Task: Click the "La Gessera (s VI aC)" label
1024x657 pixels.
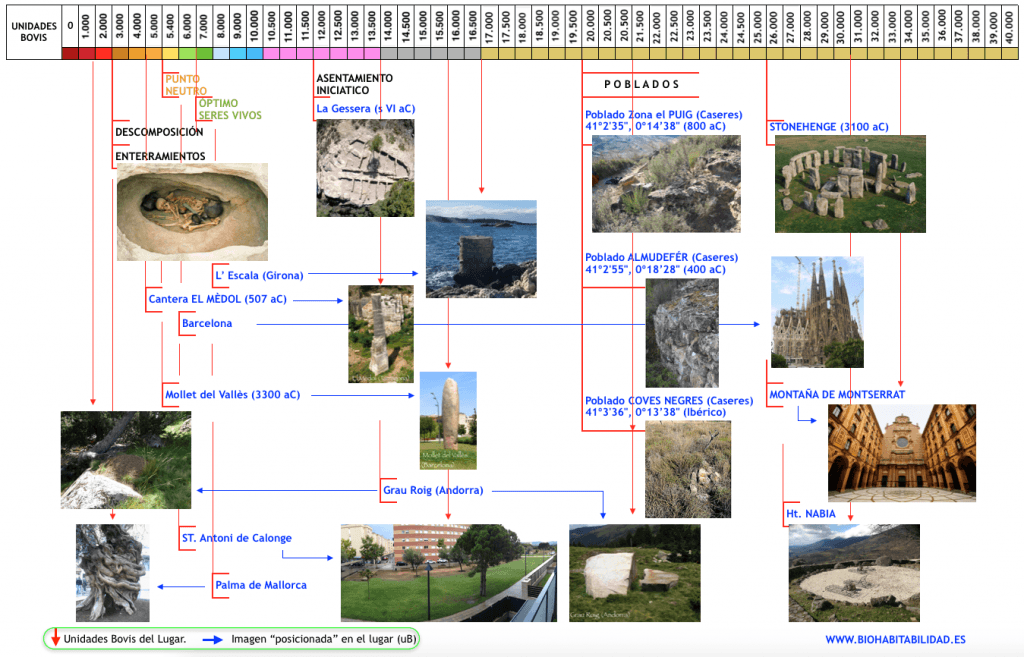Action: click(366, 108)
